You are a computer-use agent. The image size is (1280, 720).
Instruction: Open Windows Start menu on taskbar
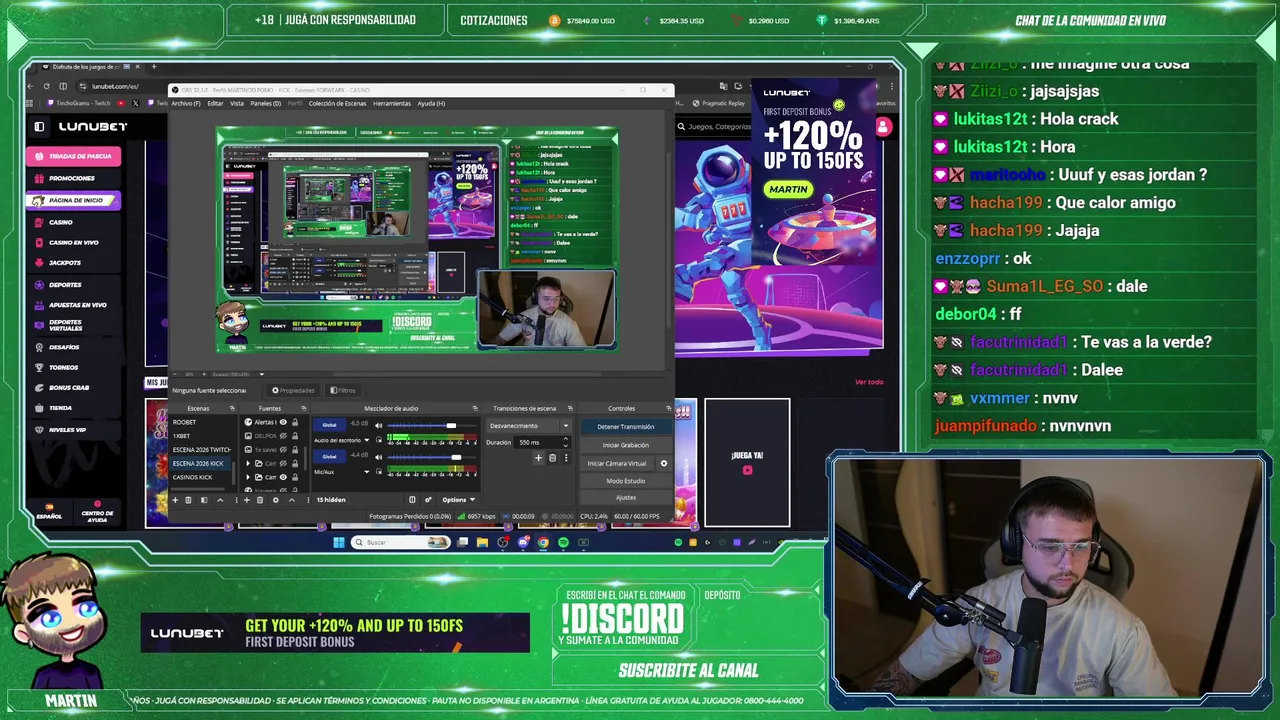(339, 542)
